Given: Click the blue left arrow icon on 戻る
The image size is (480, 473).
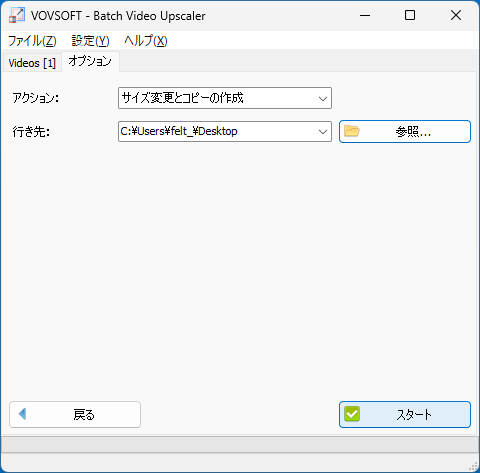Looking at the screenshot, I should pyautogui.click(x=23, y=414).
